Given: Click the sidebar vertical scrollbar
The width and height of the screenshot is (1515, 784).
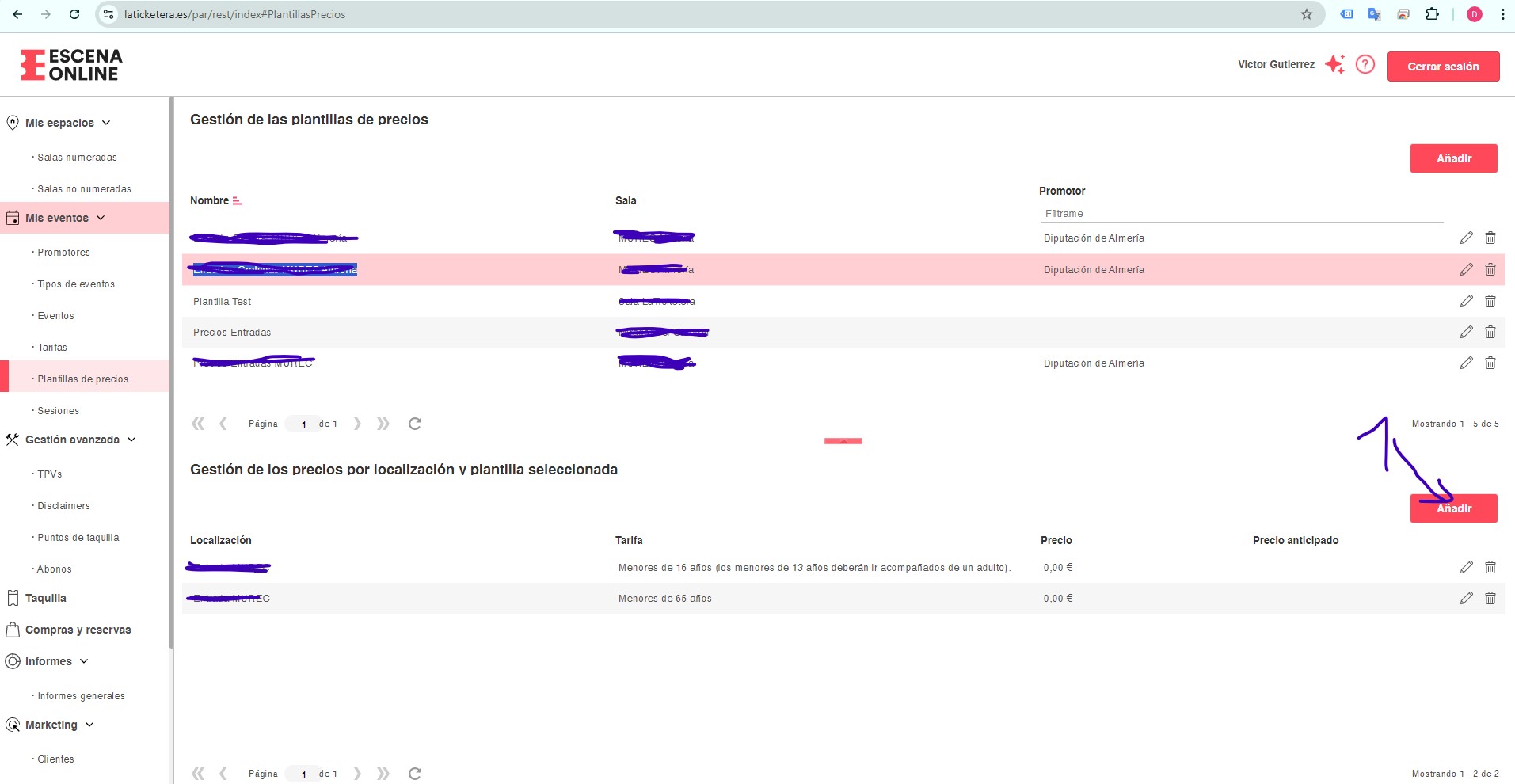Looking at the screenshot, I should [171, 372].
